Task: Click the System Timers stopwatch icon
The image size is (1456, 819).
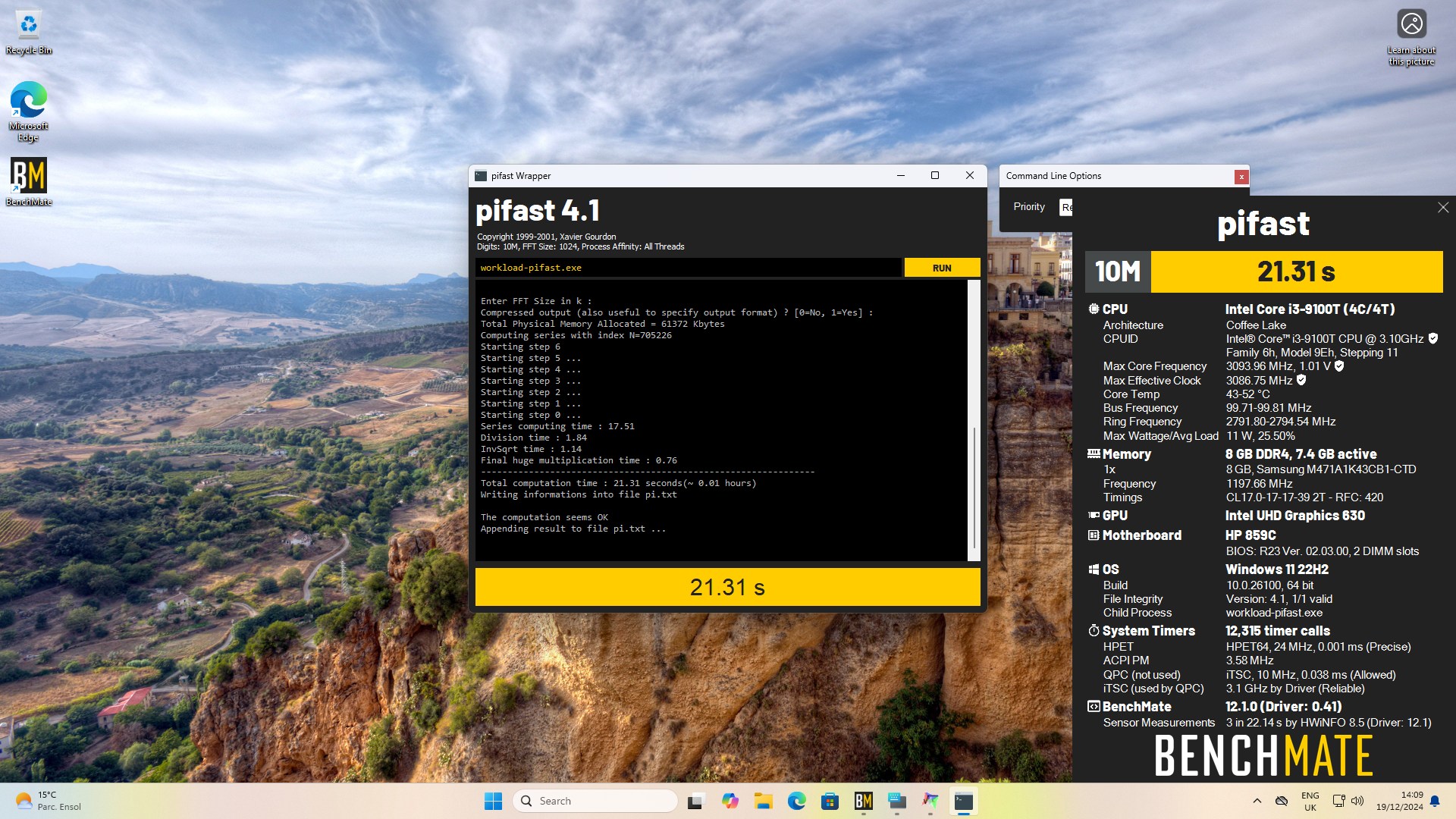Action: click(1094, 630)
